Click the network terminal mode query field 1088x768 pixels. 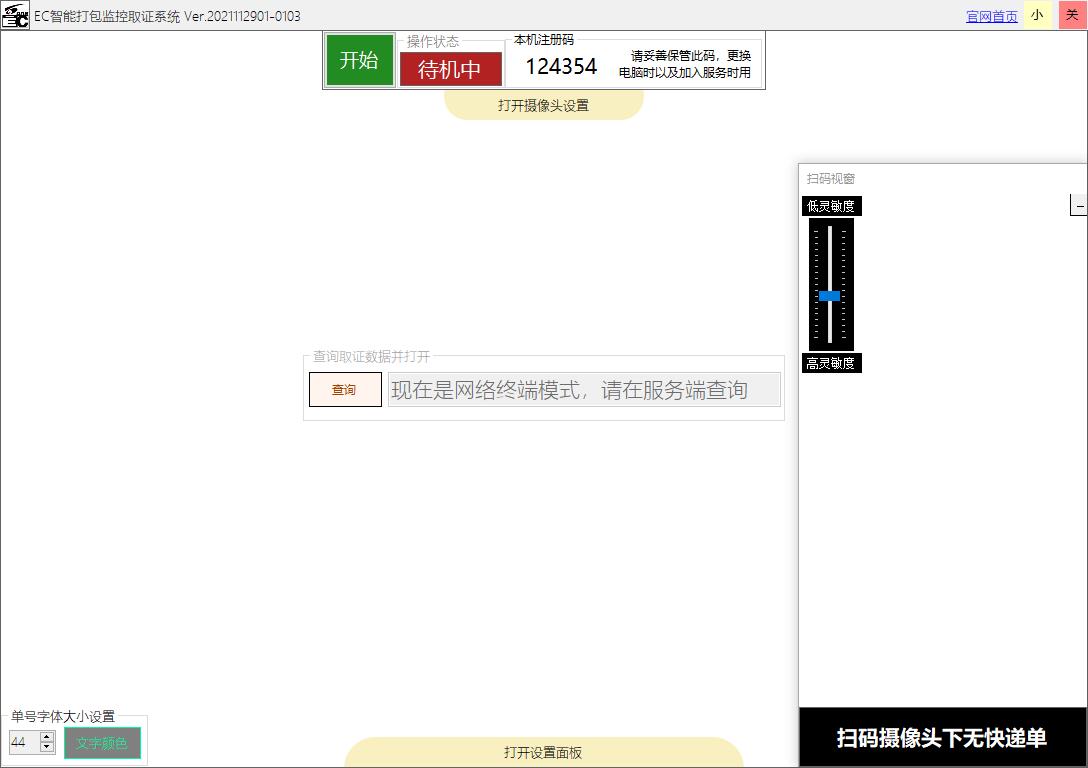pos(584,390)
